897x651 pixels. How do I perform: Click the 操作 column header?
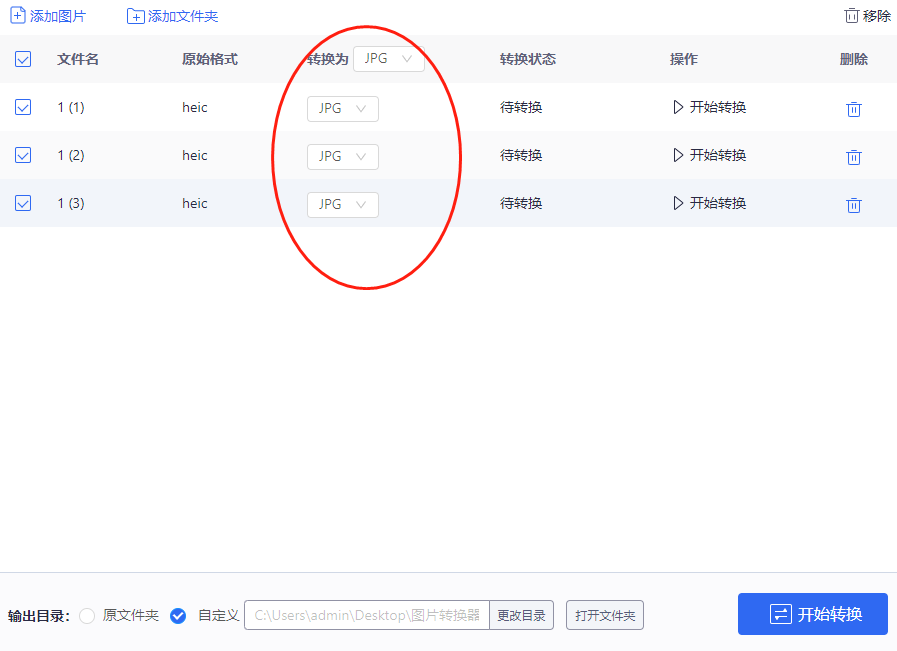coord(684,59)
